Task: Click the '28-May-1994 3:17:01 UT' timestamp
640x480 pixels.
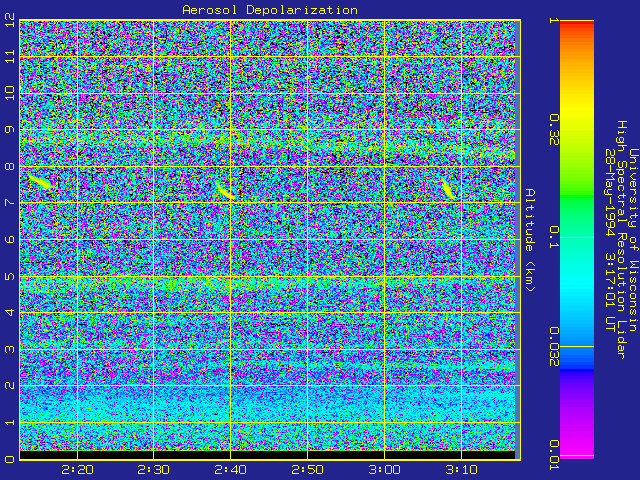Action: click(x=610, y=240)
